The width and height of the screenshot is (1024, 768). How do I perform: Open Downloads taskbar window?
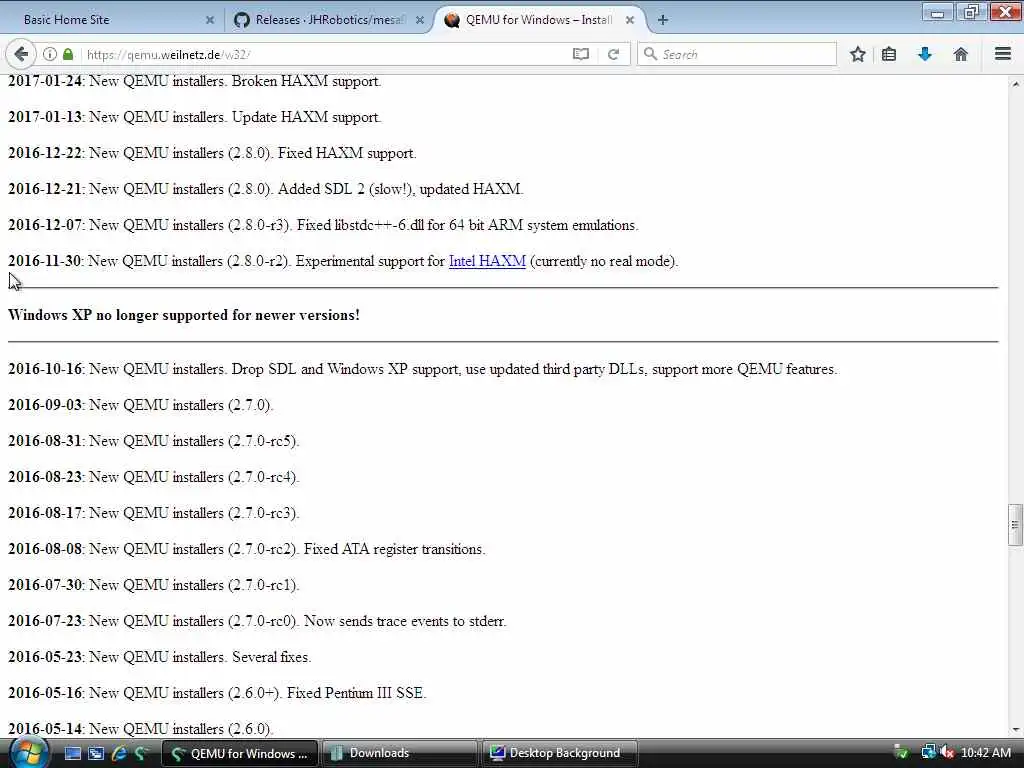pyautogui.click(x=399, y=753)
